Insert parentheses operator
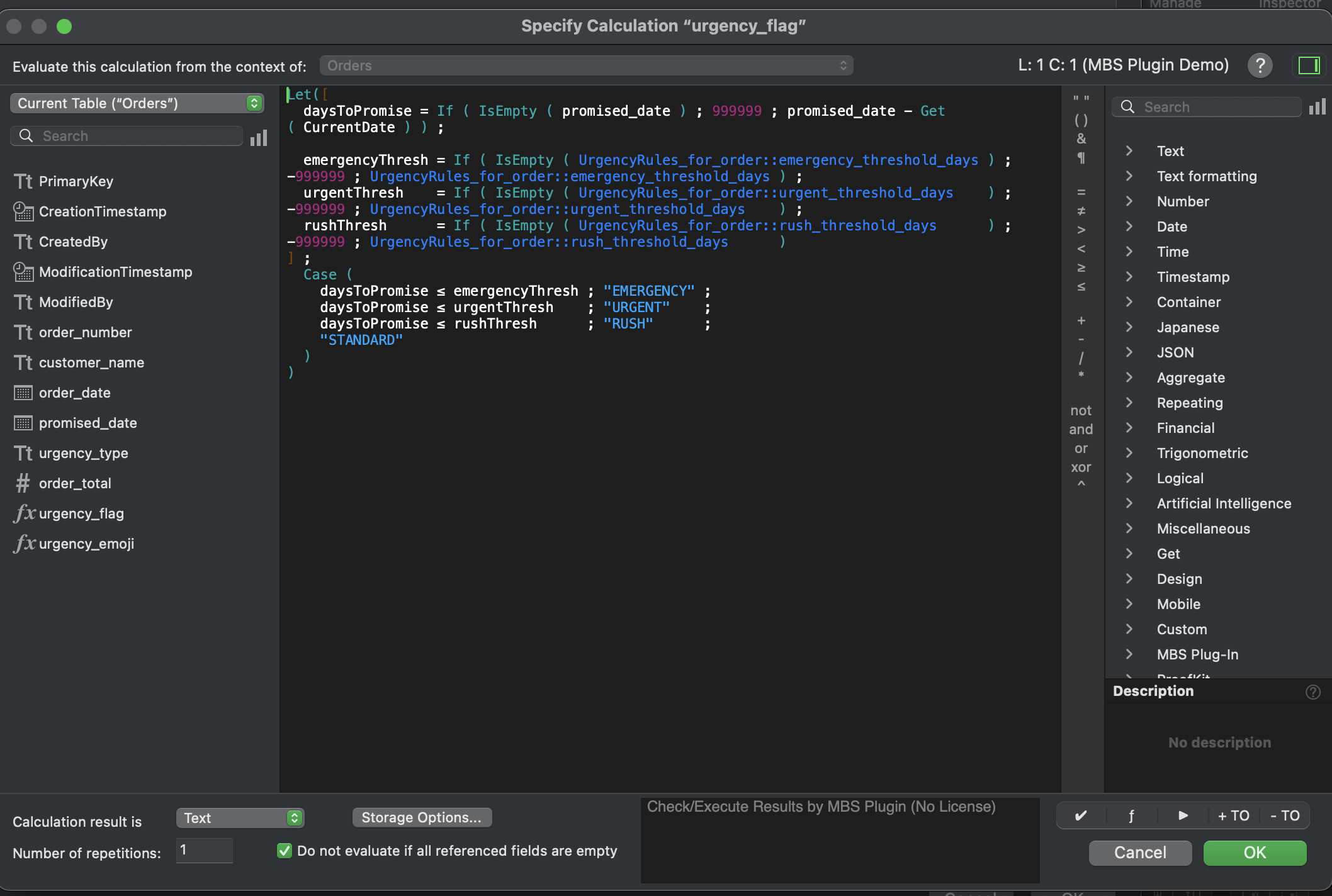This screenshot has height=896, width=1332. pyautogui.click(x=1081, y=120)
